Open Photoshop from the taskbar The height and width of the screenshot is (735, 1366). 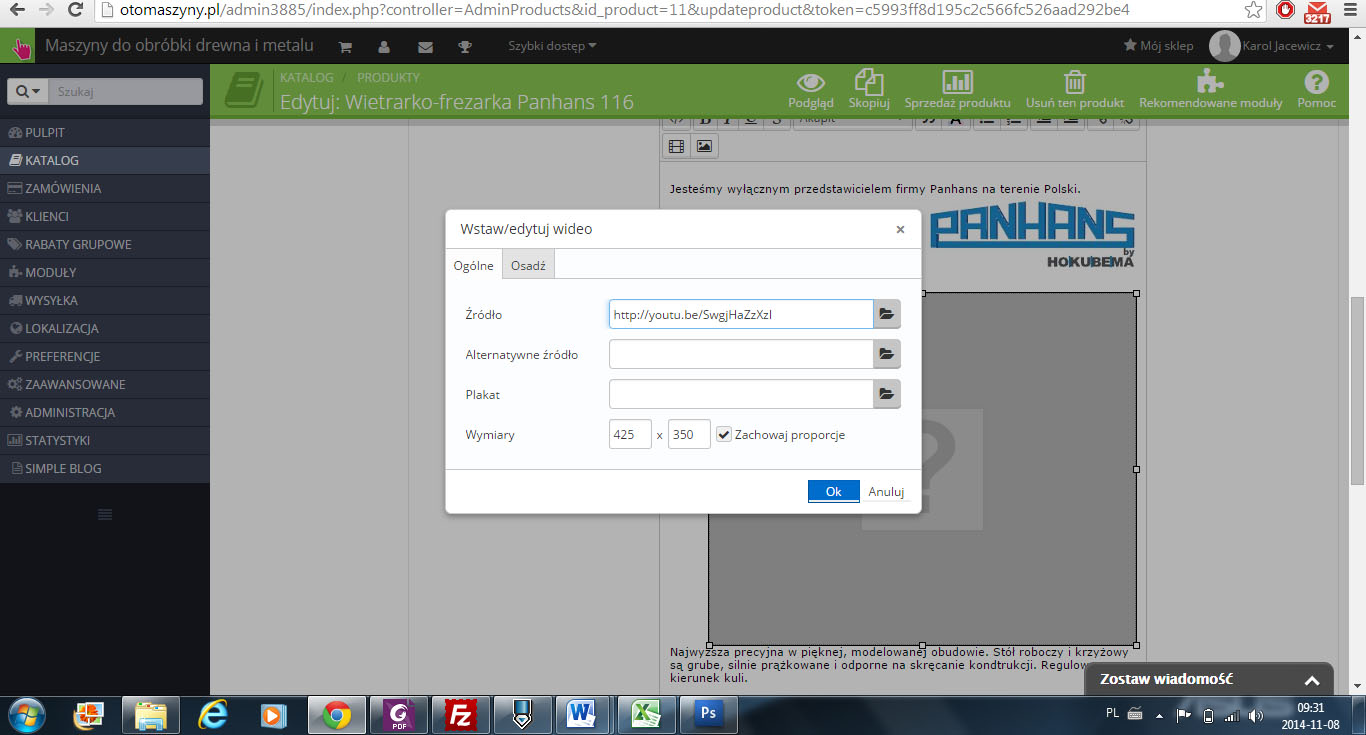[709, 714]
